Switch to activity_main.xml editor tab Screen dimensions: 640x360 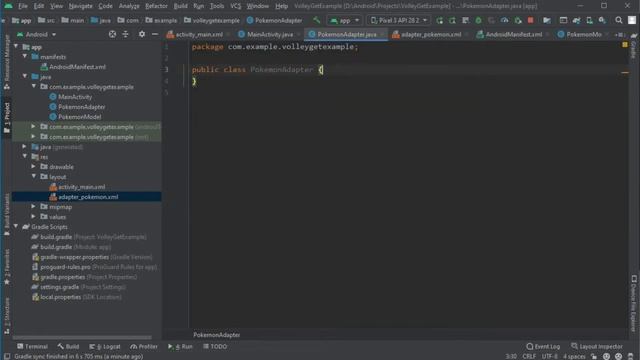(198, 35)
